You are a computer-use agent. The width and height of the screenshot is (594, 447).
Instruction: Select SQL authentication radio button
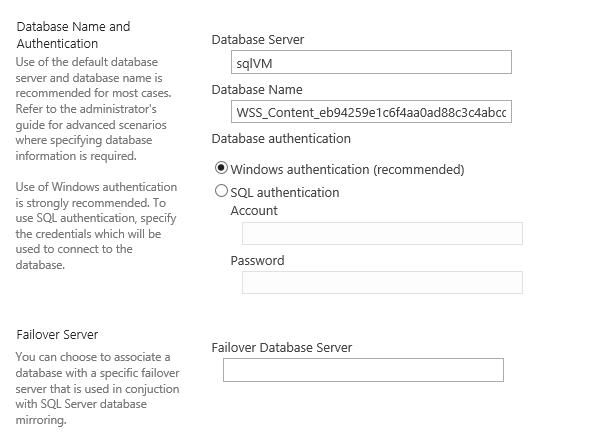coord(221,191)
